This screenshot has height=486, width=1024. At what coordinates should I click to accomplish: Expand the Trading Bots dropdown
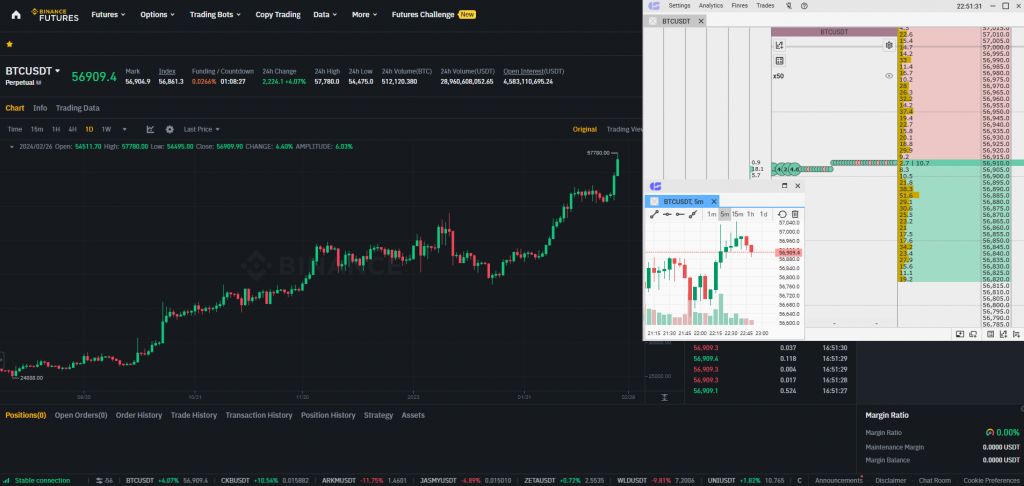tap(215, 14)
